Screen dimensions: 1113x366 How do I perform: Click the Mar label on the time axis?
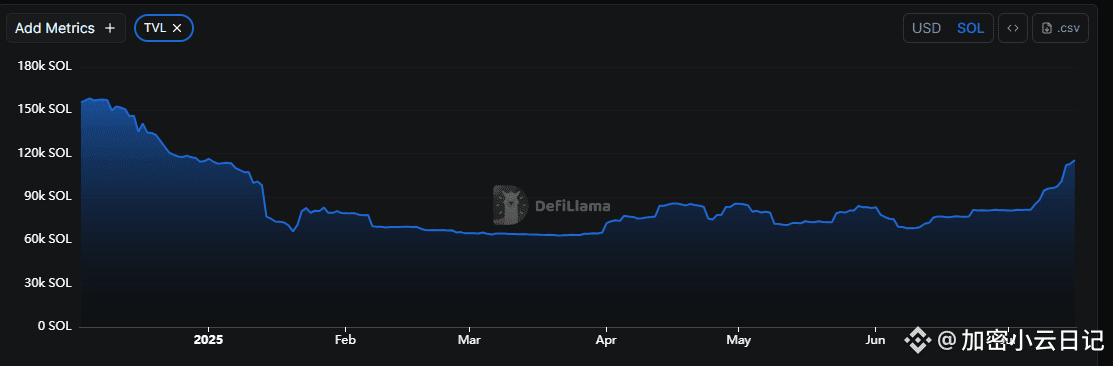469,340
